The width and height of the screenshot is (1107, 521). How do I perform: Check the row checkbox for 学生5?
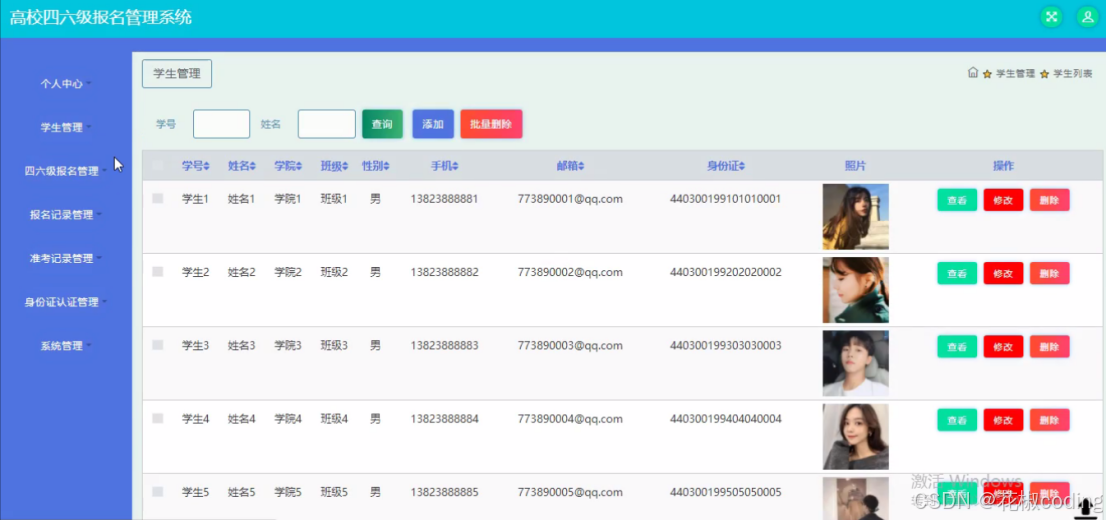(x=157, y=492)
